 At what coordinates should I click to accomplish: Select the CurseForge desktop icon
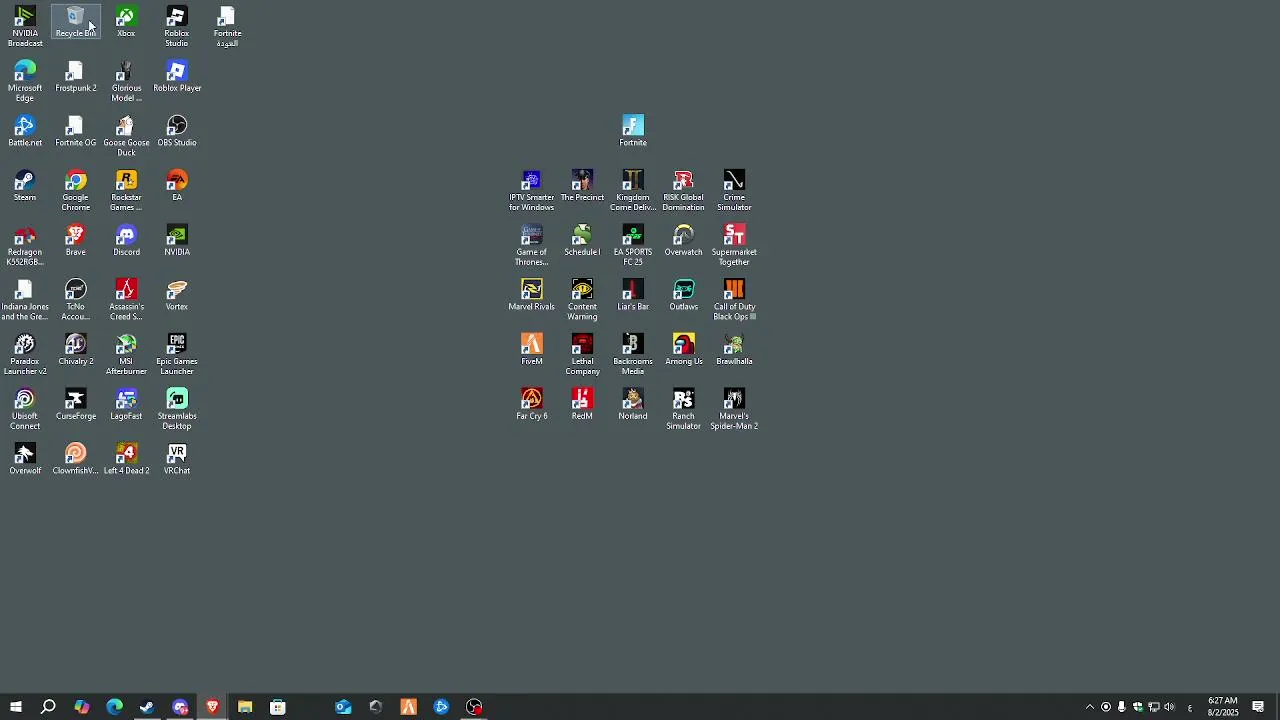(76, 405)
